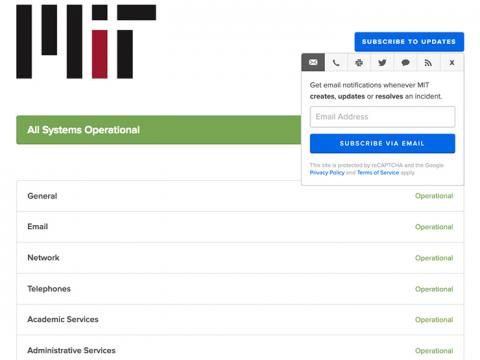Image resolution: width=480 pixels, height=360 pixels.
Task: Click Operational status for Academic Services
Action: pyautogui.click(x=434, y=320)
